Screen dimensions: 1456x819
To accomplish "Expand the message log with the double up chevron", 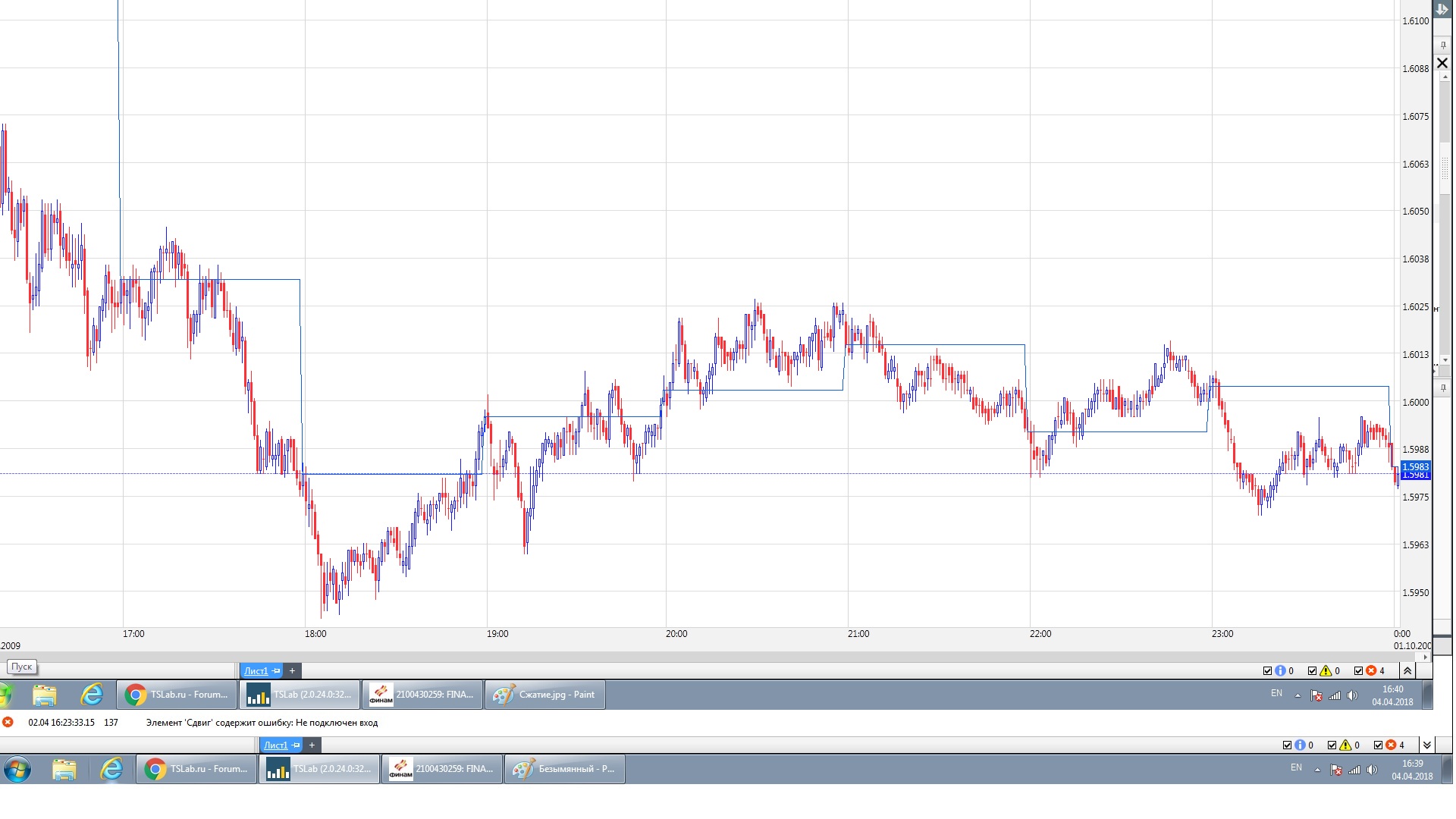I will click(1407, 670).
